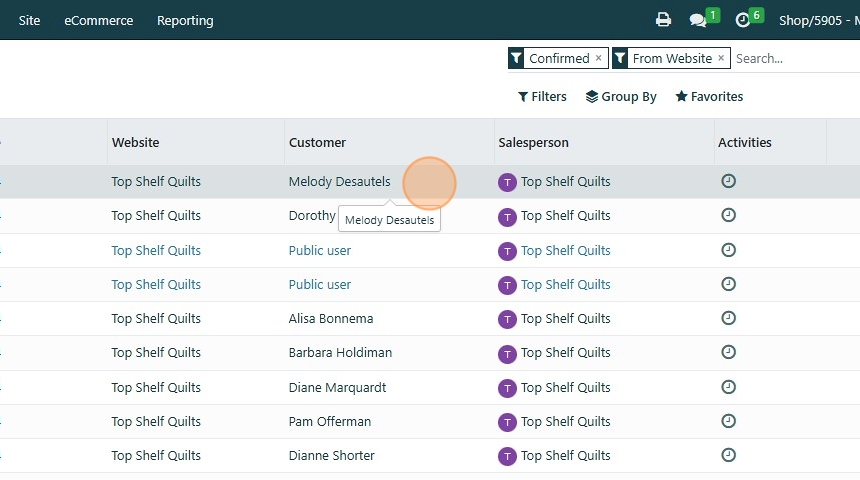Remove the From Website filter tag
The height and width of the screenshot is (480, 860).
click(721, 58)
